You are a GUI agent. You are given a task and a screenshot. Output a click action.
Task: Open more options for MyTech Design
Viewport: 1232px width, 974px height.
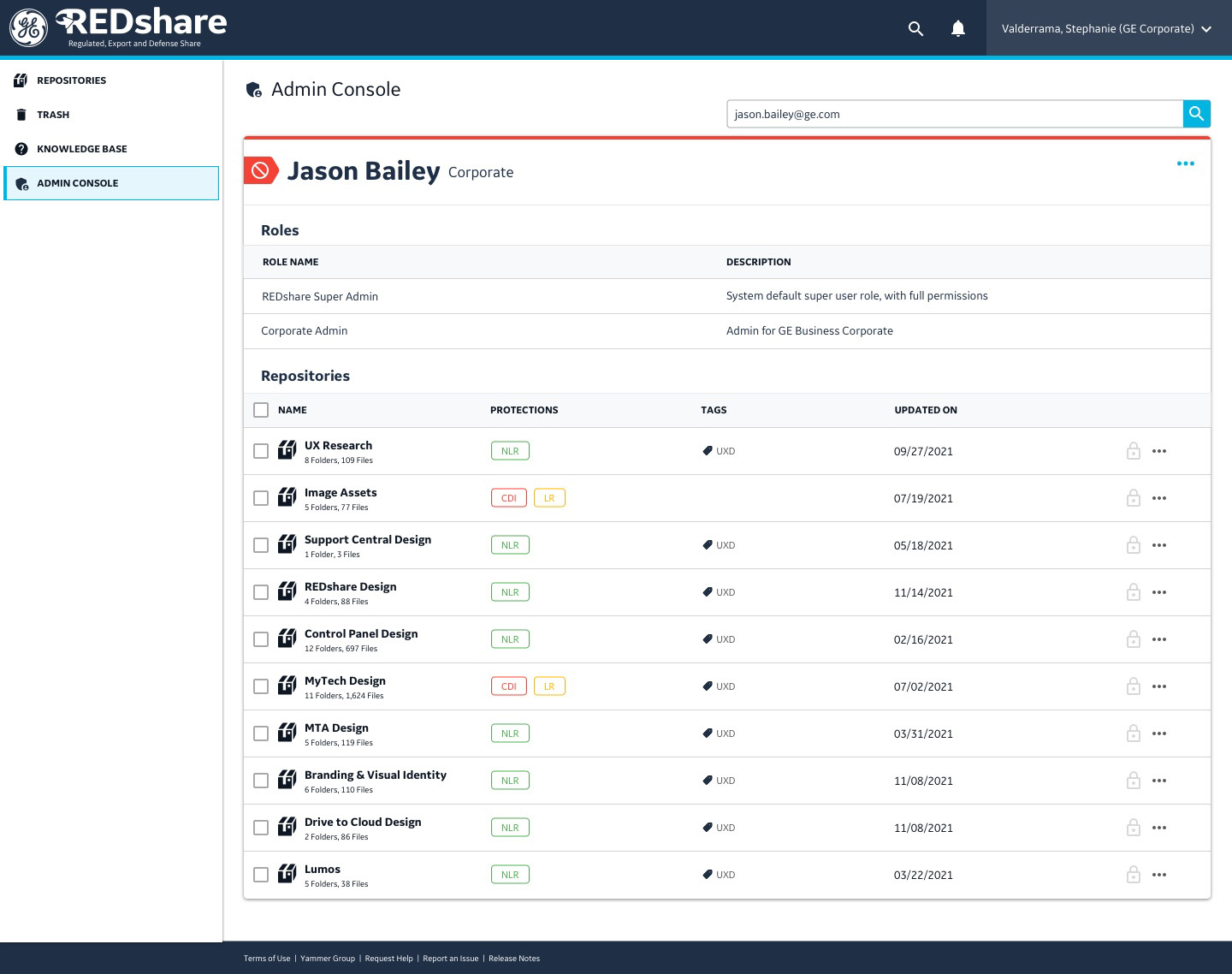pyautogui.click(x=1159, y=686)
